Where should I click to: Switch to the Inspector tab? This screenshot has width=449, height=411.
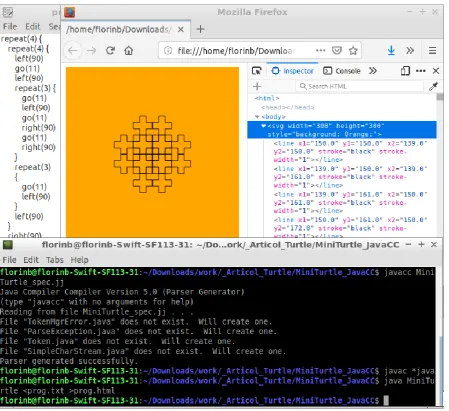293,71
